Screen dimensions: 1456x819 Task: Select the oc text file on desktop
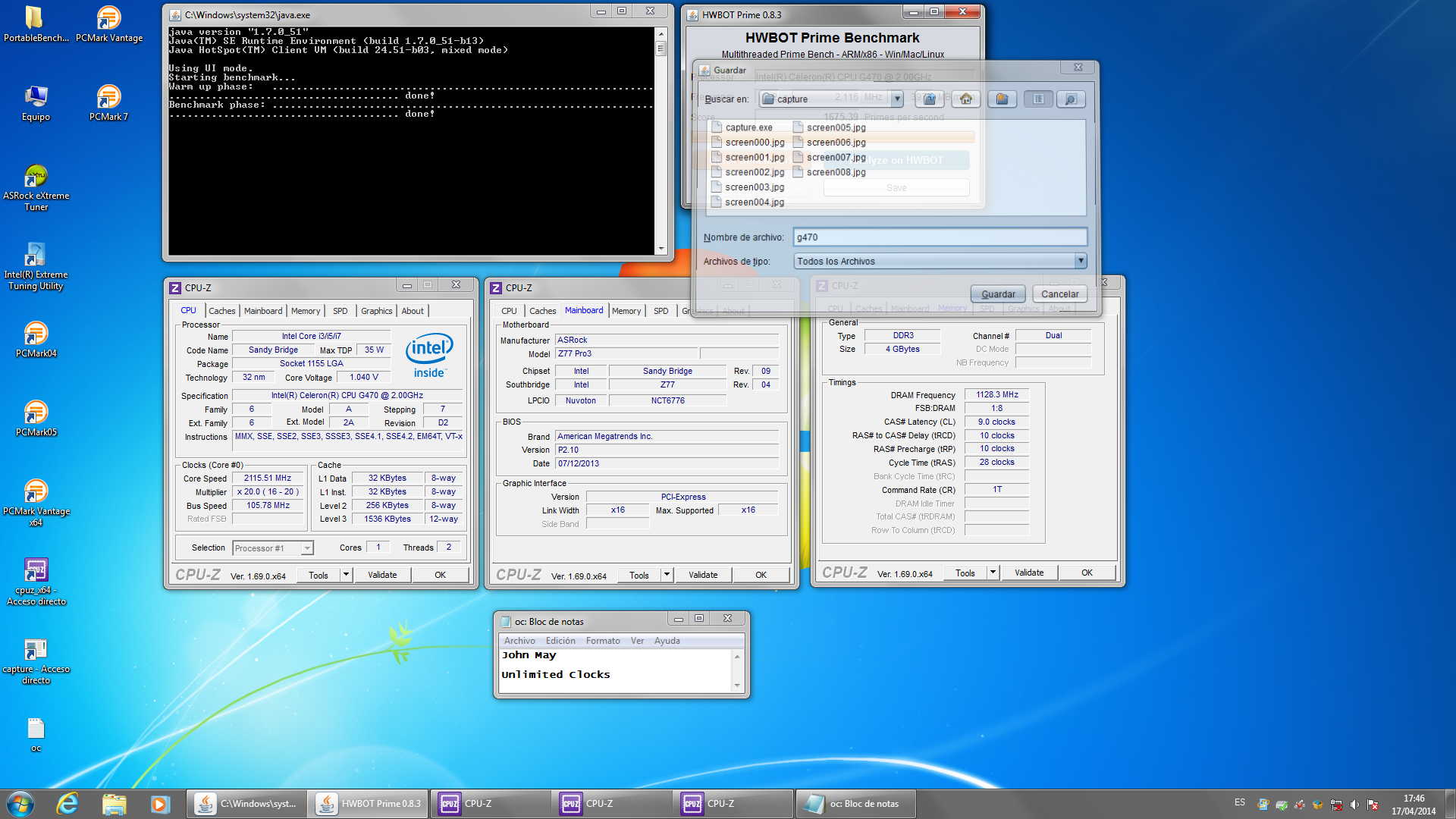36,735
